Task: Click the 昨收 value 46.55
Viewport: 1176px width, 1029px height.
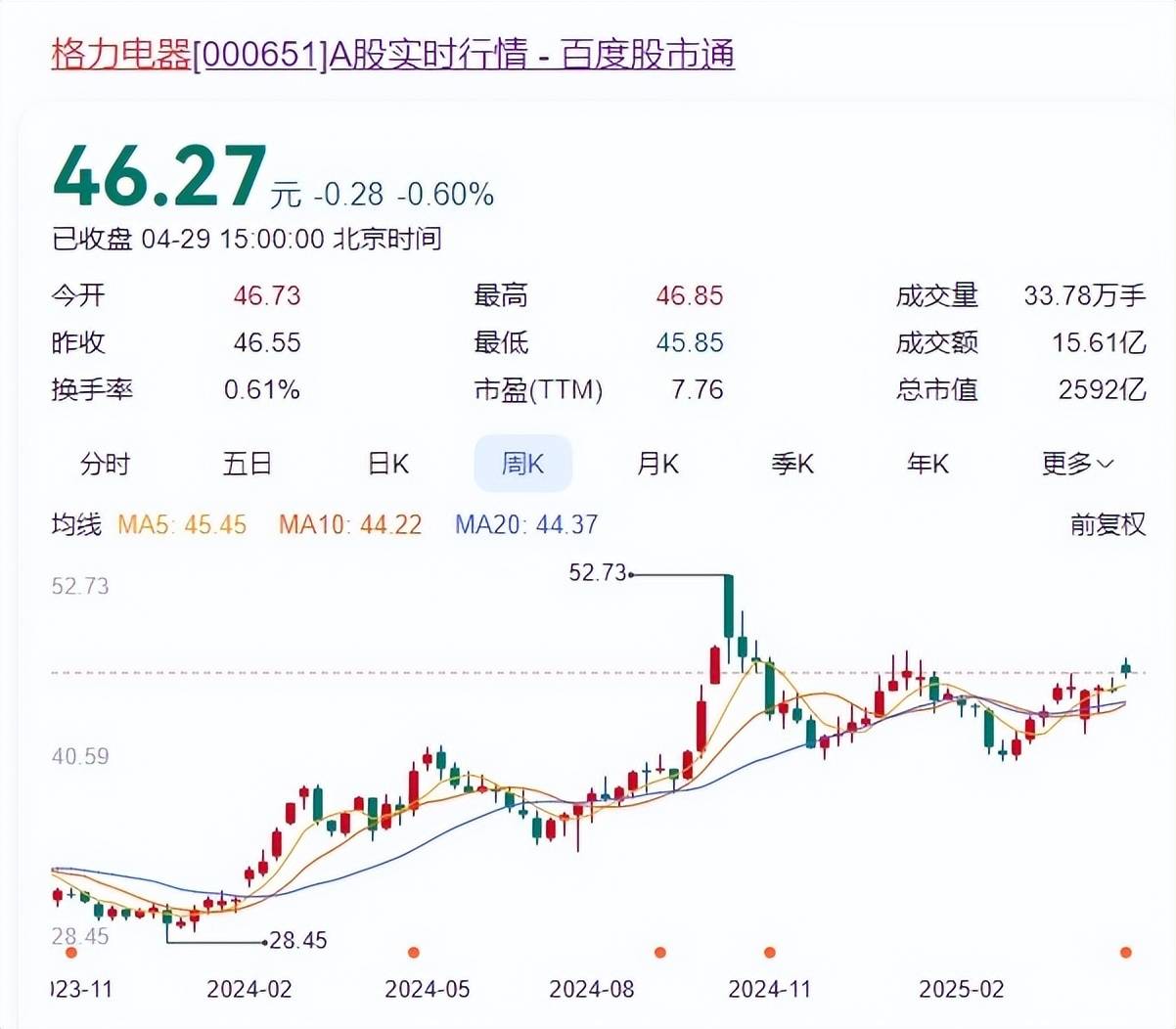Action: pyautogui.click(x=267, y=342)
